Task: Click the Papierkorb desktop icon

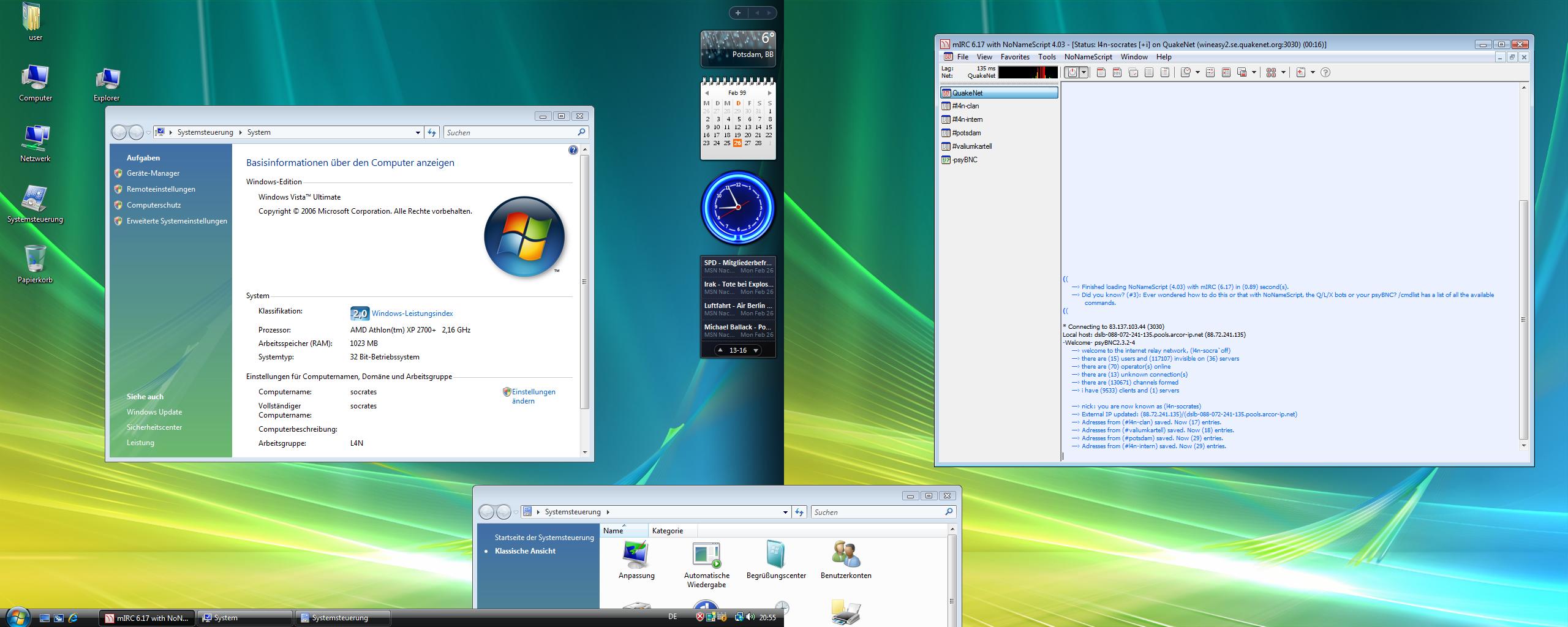Action: click(x=35, y=265)
